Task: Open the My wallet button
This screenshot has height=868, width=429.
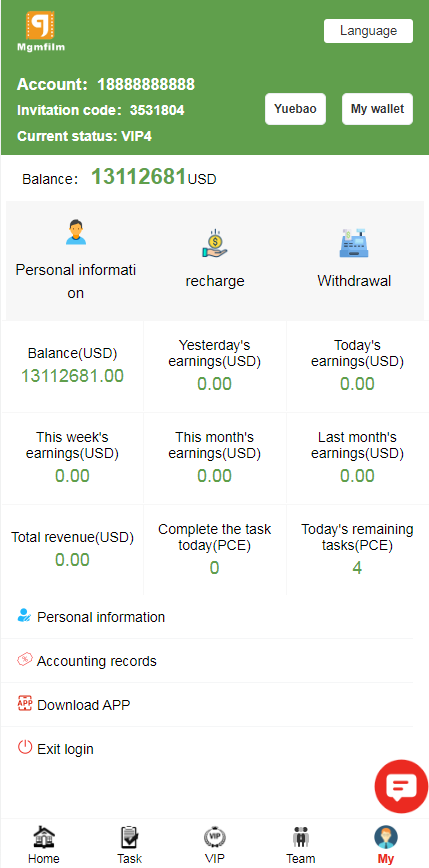Action: click(378, 109)
